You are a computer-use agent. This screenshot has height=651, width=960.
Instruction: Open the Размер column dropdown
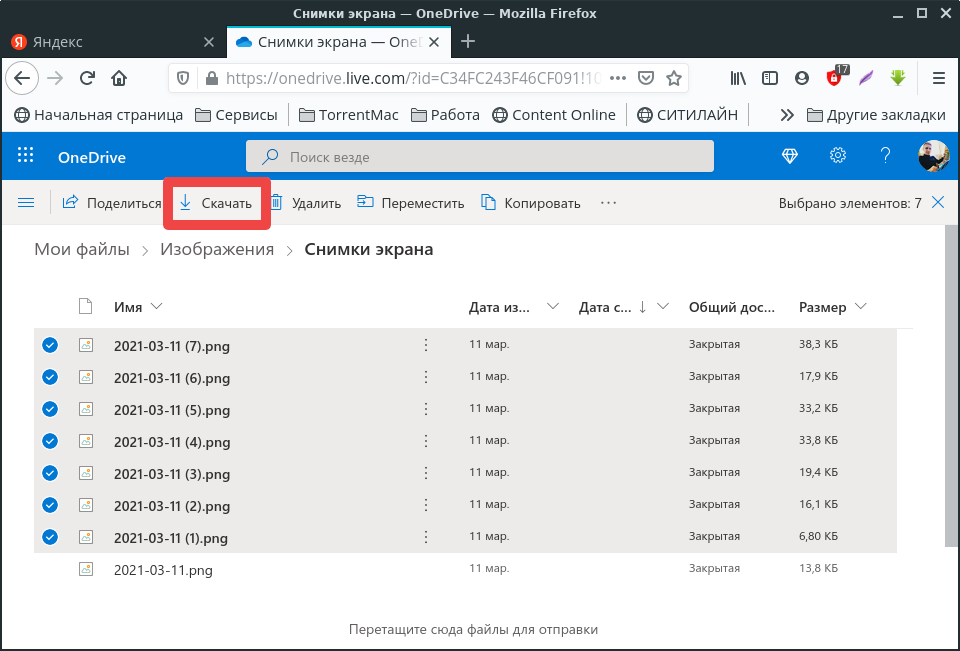[861, 307]
